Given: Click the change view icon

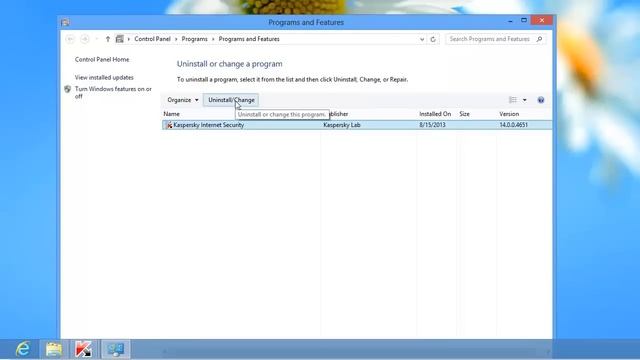Looking at the screenshot, I should 513,100.
